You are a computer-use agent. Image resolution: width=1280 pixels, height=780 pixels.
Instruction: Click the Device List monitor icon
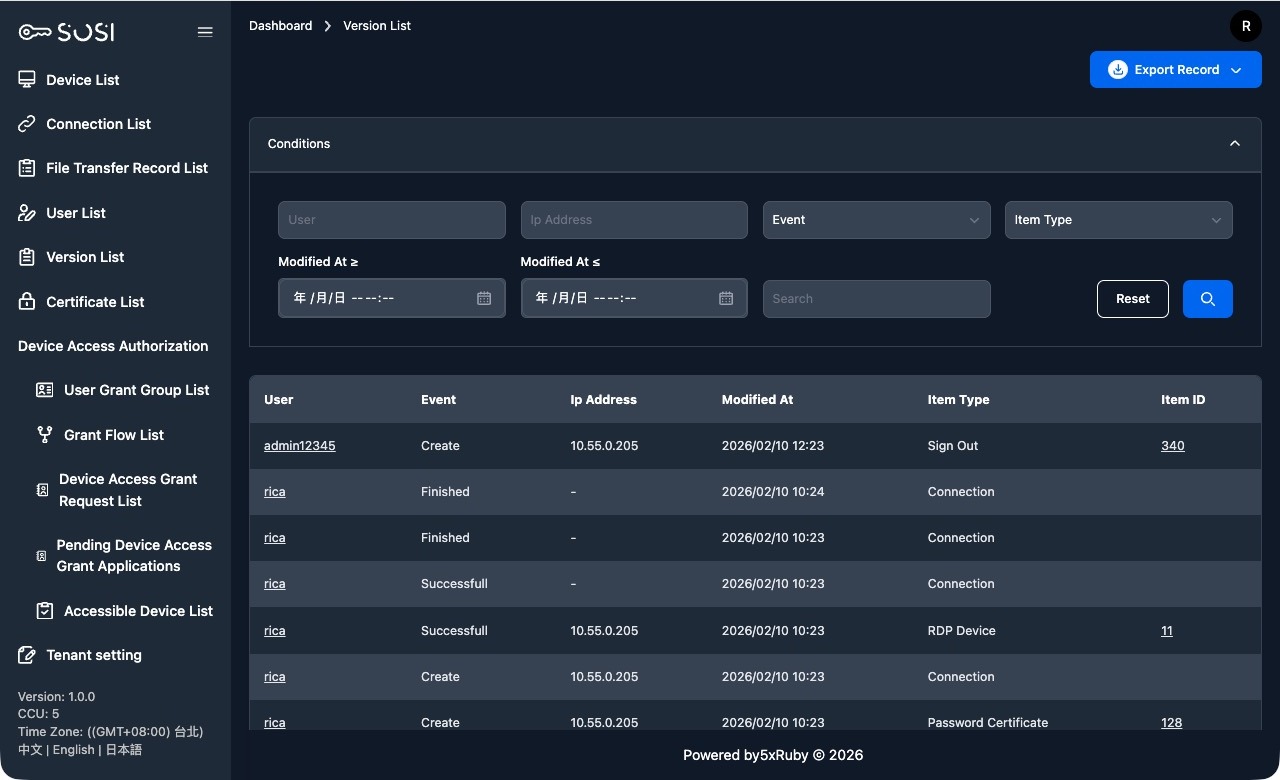point(27,80)
